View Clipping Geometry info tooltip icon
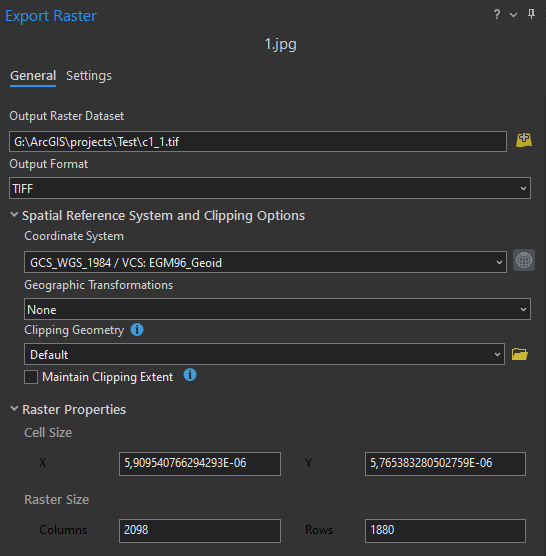The image size is (546, 556). [x=137, y=330]
